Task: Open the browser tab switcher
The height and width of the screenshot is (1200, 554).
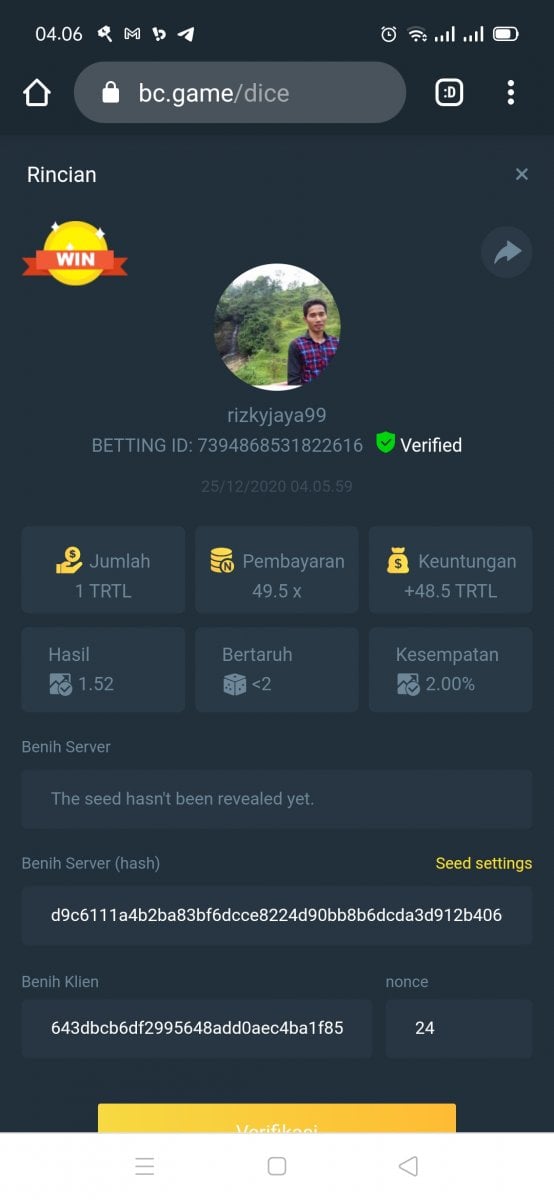Action: [x=449, y=93]
